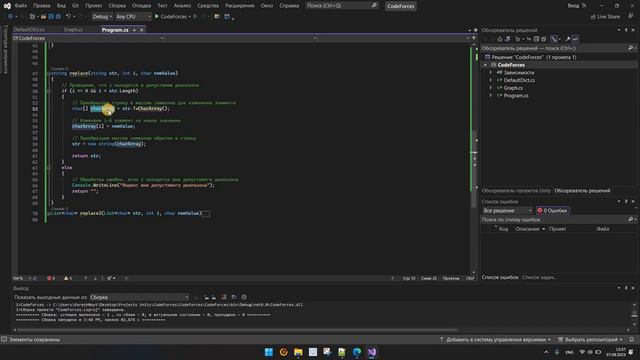This screenshot has width=640, height=360.
Task: Collapse the replace method at line 47
Action: pyautogui.click(x=48, y=73)
